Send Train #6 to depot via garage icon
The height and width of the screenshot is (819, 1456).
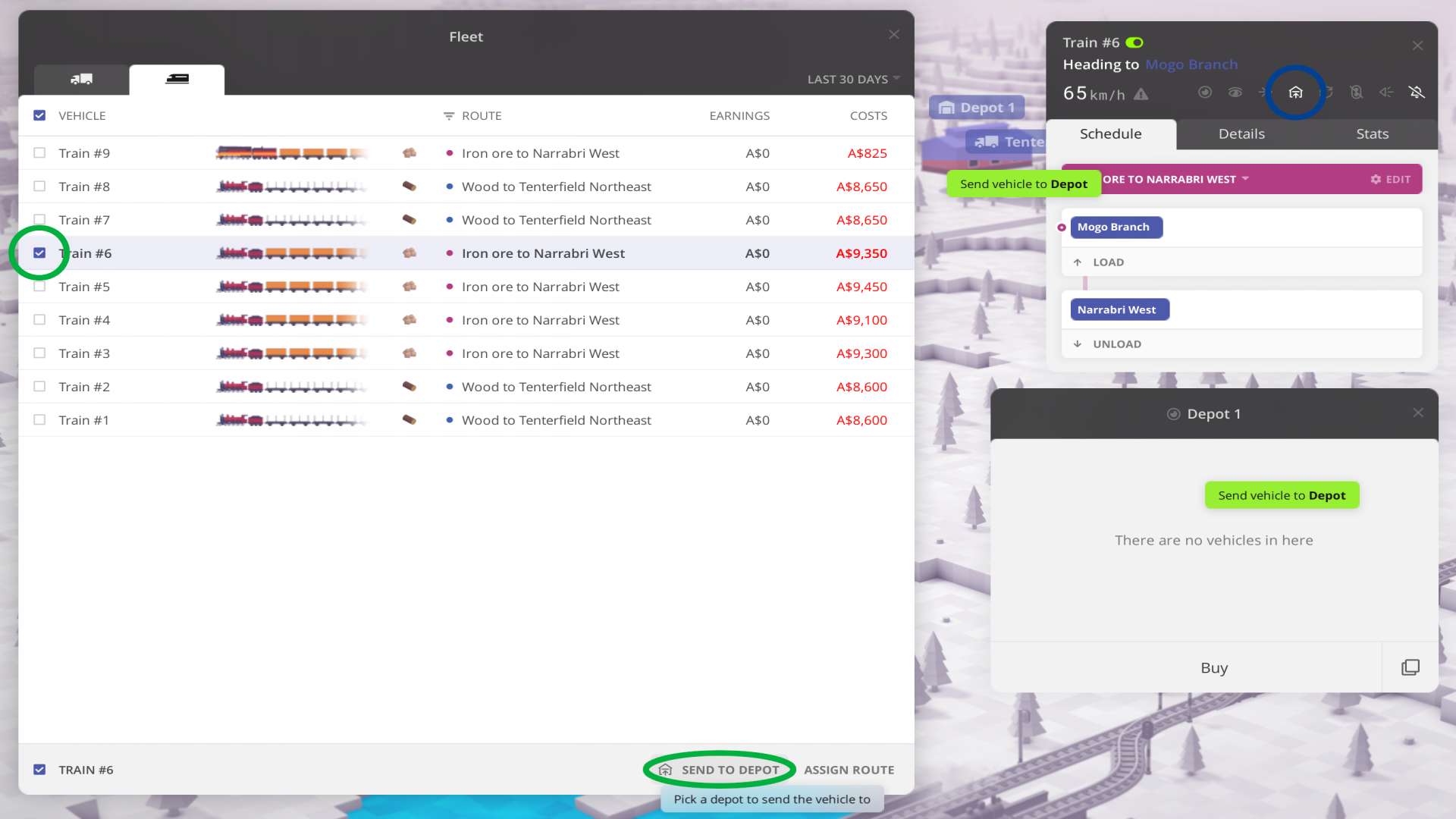1295,93
